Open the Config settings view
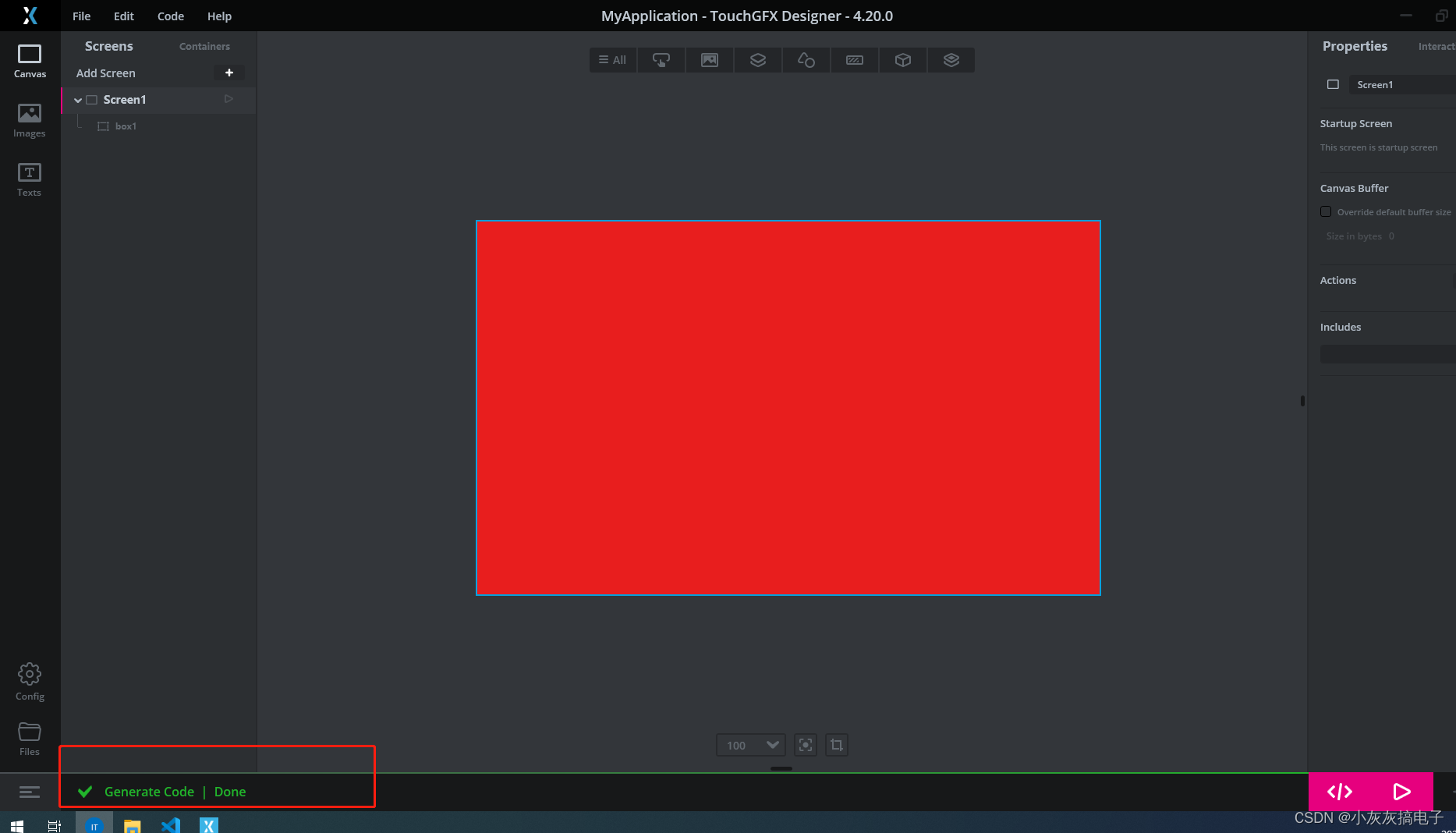 (x=30, y=682)
